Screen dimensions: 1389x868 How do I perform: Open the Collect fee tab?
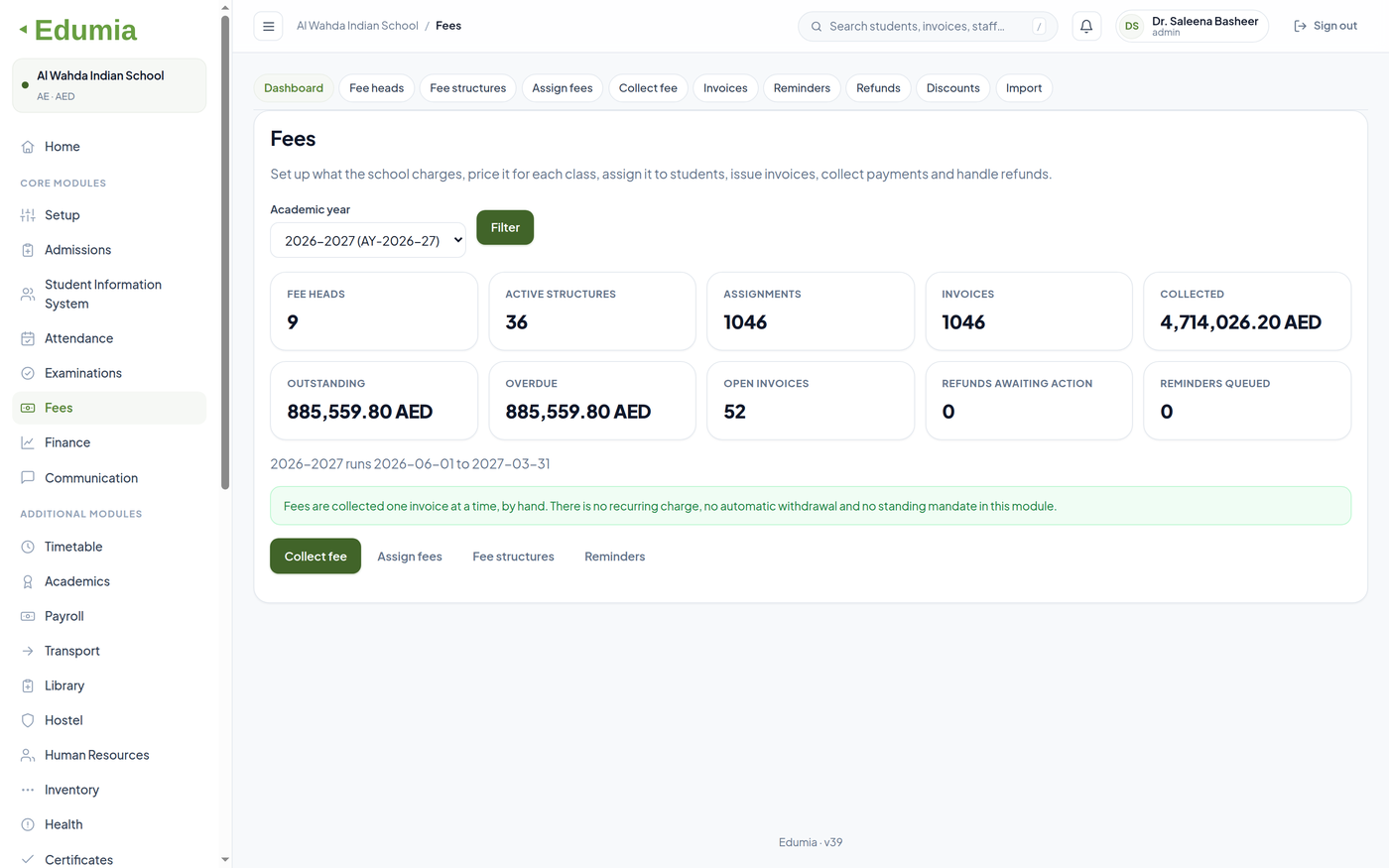click(648, 88)
